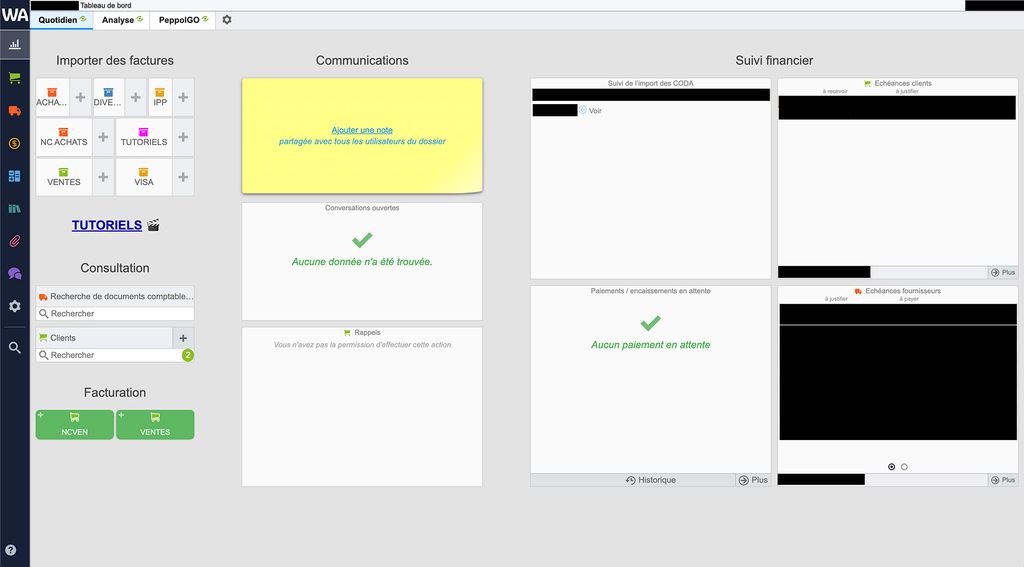Open the books library sidebar icon
Screen dimensions: 1024x567
(x=14, y=208)
